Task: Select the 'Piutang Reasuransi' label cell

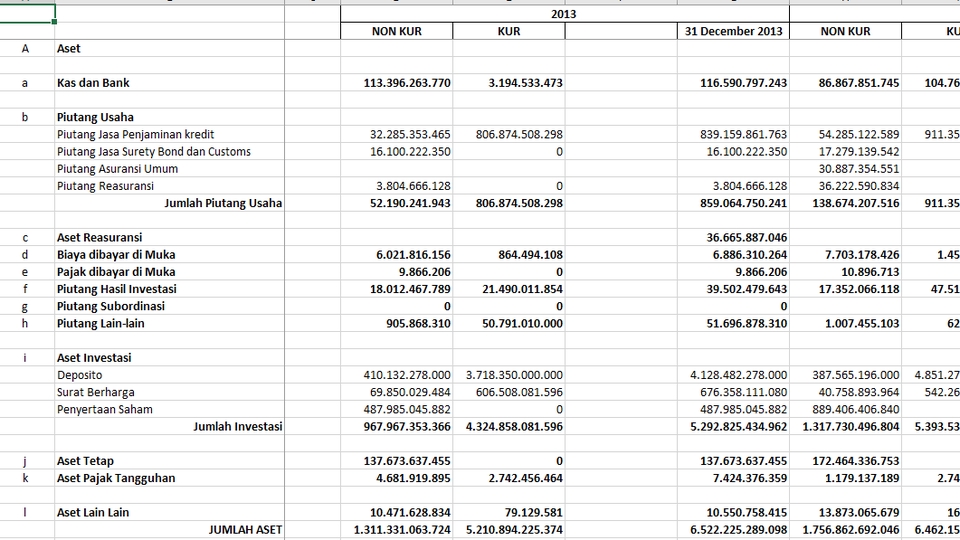Action: coord(170,186)
